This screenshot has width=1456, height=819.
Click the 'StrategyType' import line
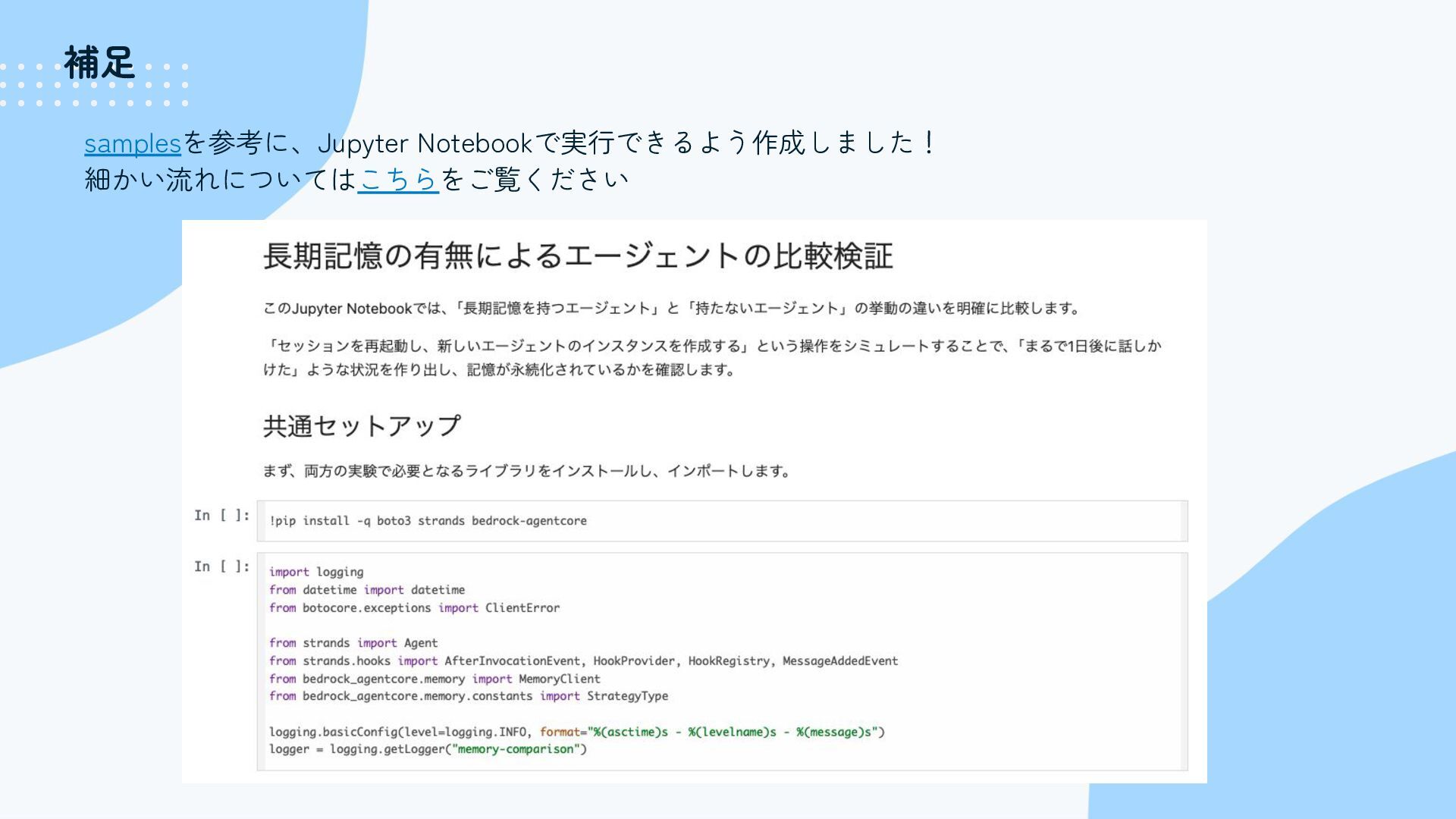(x=469, y=696)
